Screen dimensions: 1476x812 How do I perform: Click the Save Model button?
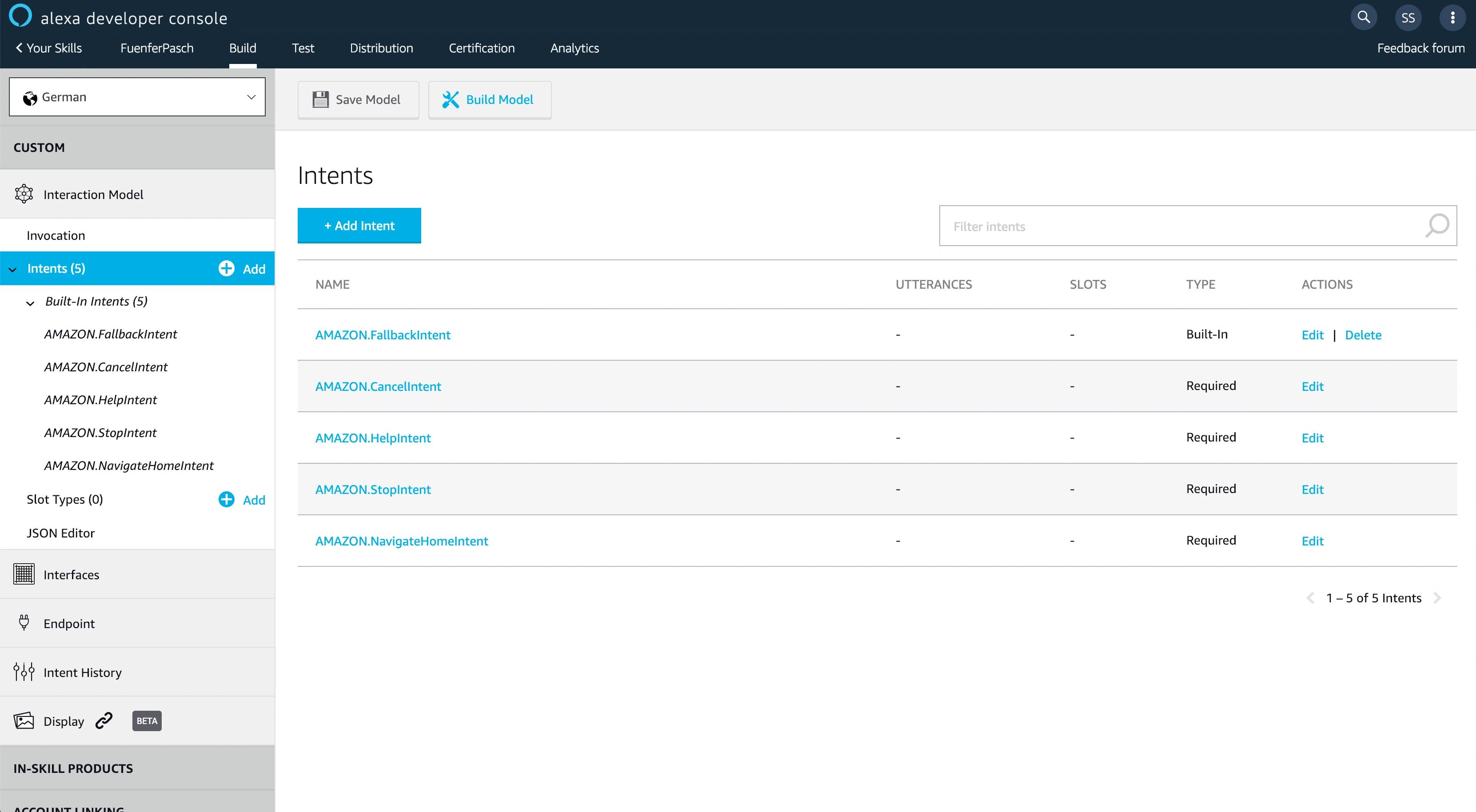[358, 100]
